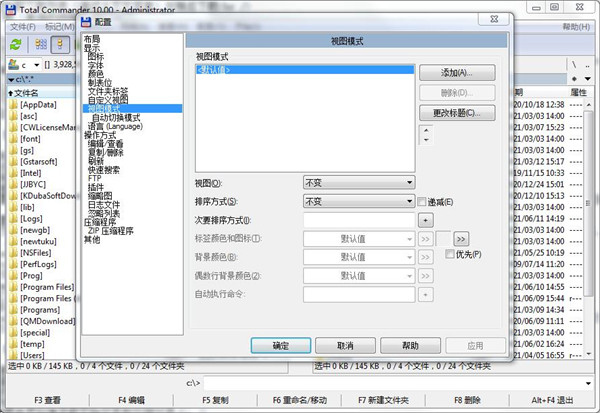
Task: Click the green refresh toolbar icon
Action: coord(16,44)
